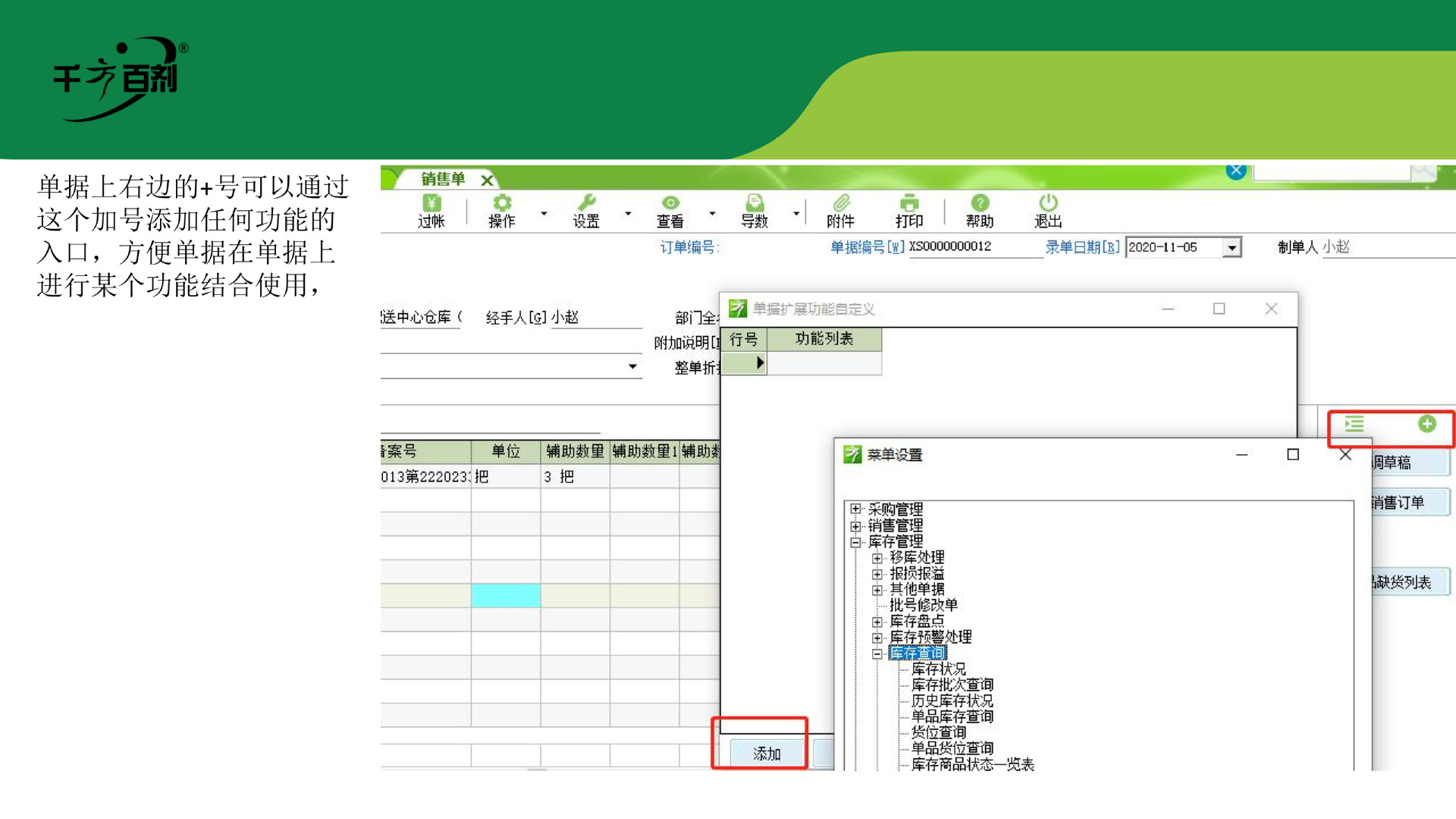This screenshot has height=819, width=1456.
Task: Click the 添加 button
Action: (x=767, y=753)
